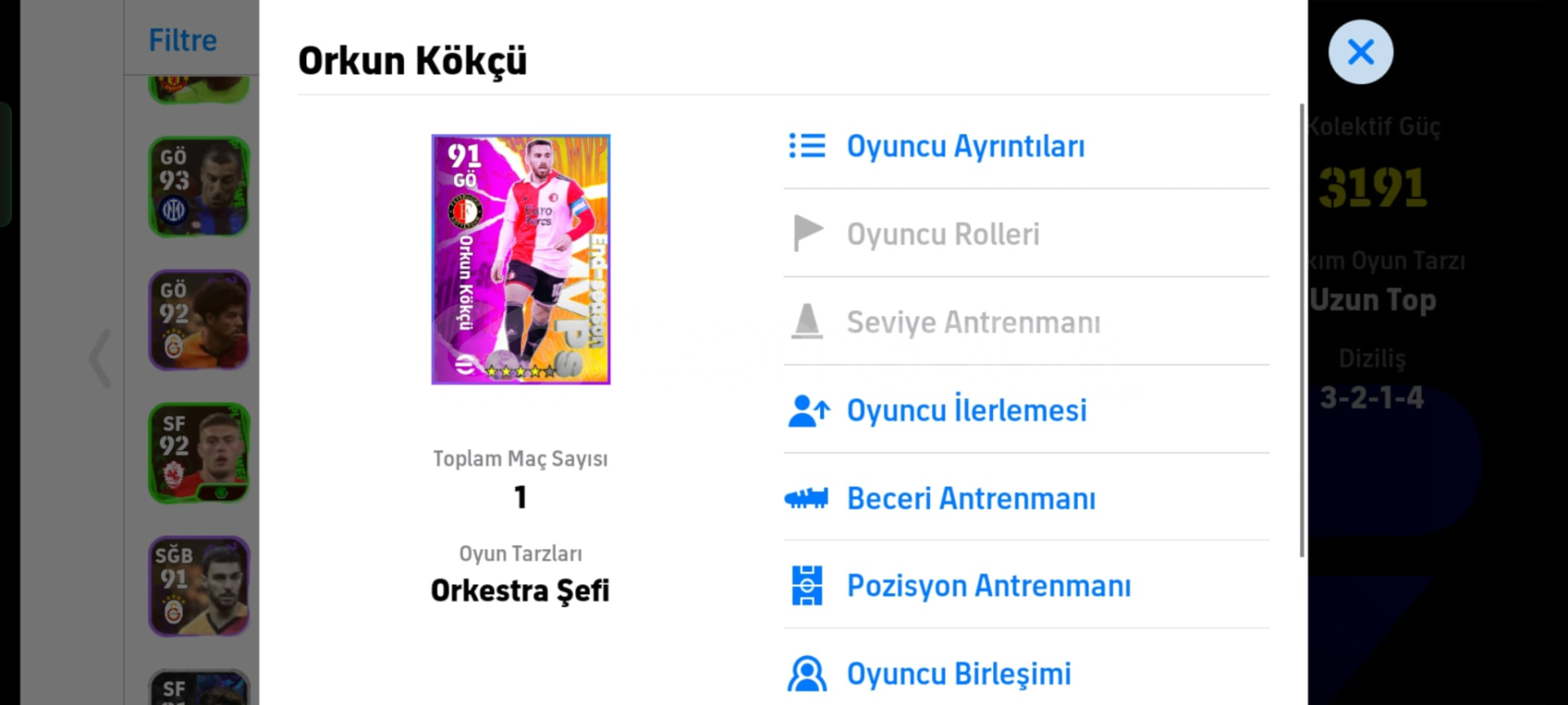Click the cone icon for Seviye Antrenmanı

tap(807, 322)
